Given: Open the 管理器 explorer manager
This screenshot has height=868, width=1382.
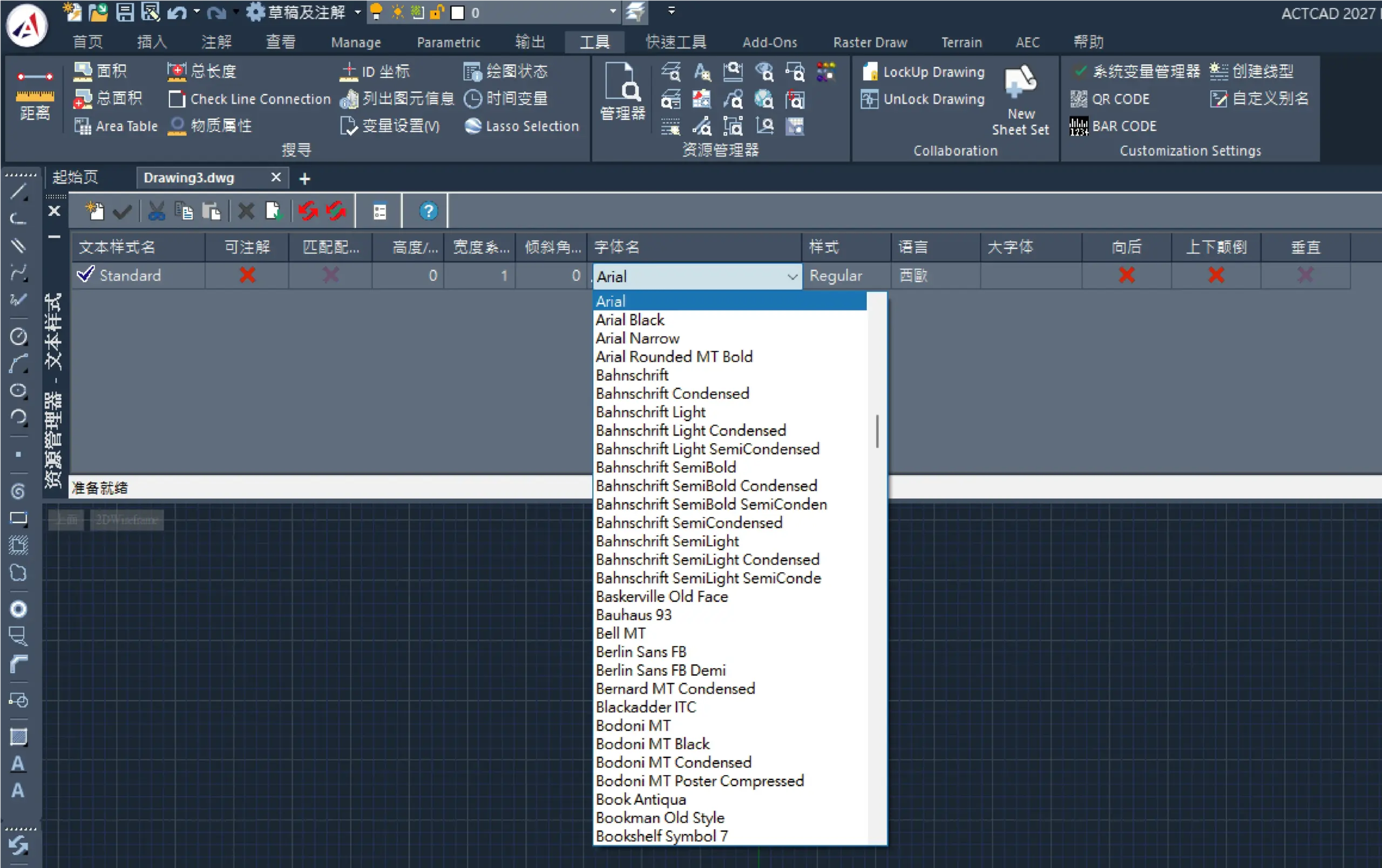Looking at the screenshot, I should point(622,92).
